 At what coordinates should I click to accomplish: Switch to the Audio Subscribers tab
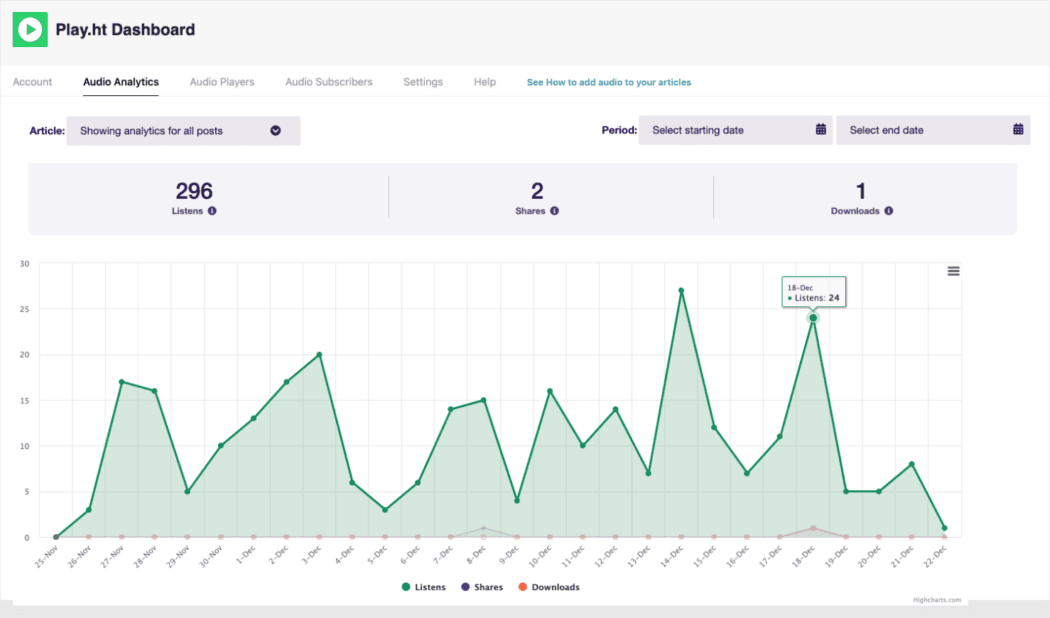328,82
